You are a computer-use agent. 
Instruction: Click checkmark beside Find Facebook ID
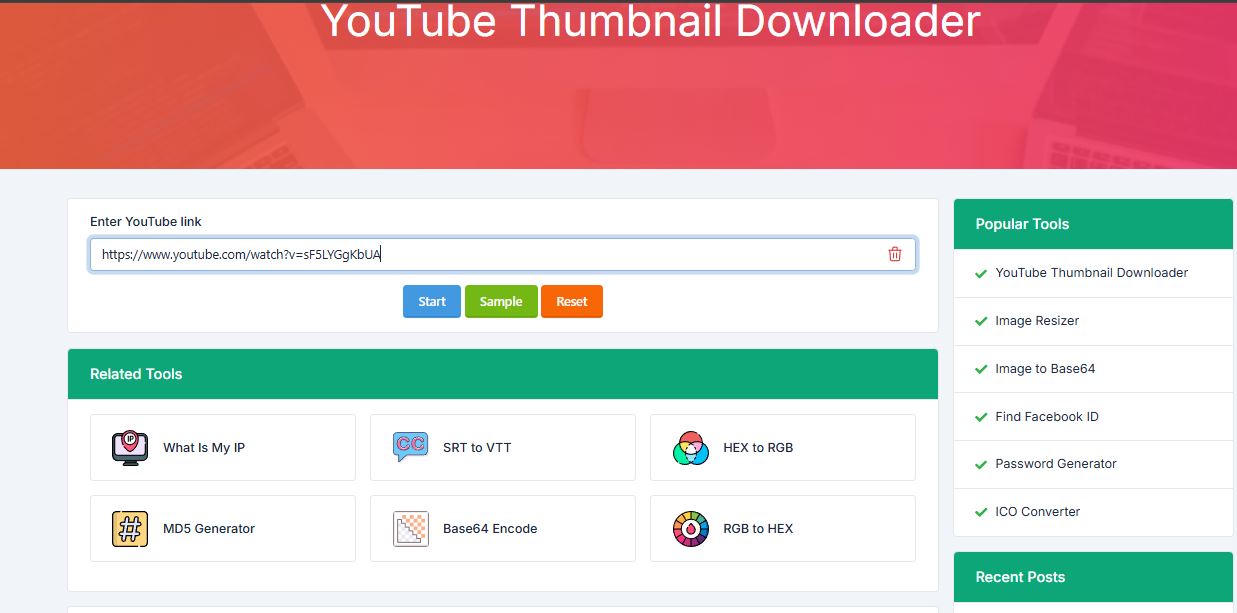coord(981,417)
